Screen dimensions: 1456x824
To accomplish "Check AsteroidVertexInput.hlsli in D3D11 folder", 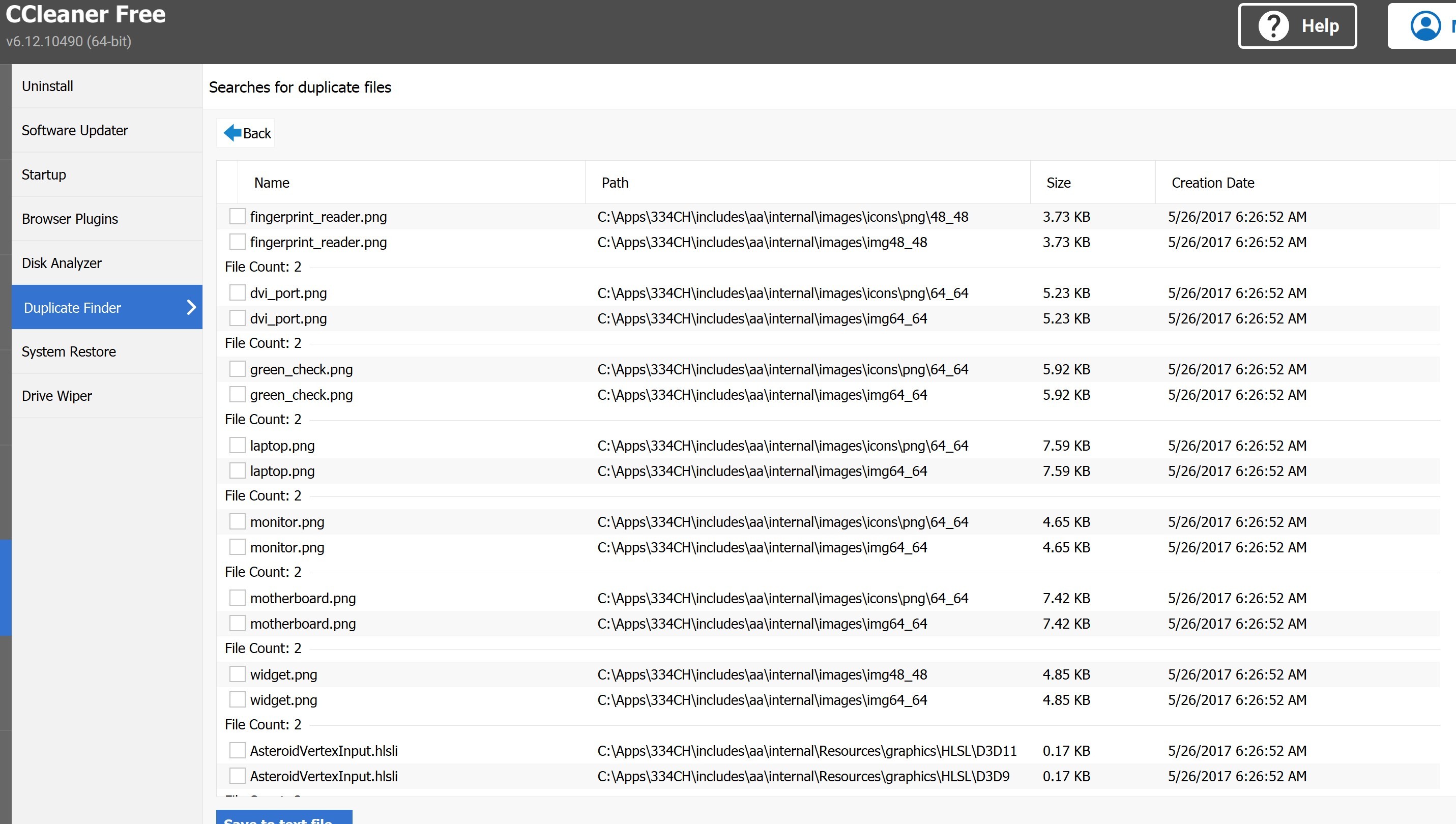I will coord(237,750).
